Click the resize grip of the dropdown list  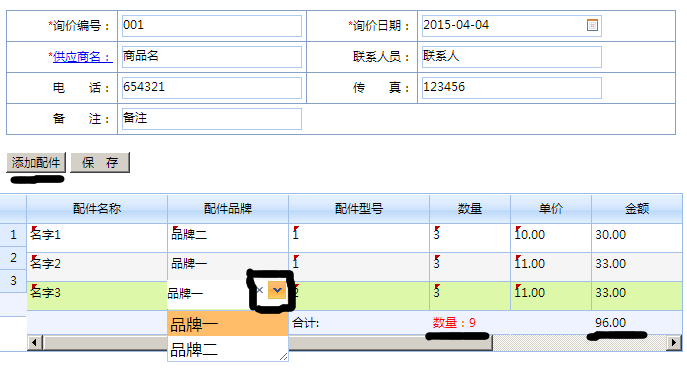(284, 357)
